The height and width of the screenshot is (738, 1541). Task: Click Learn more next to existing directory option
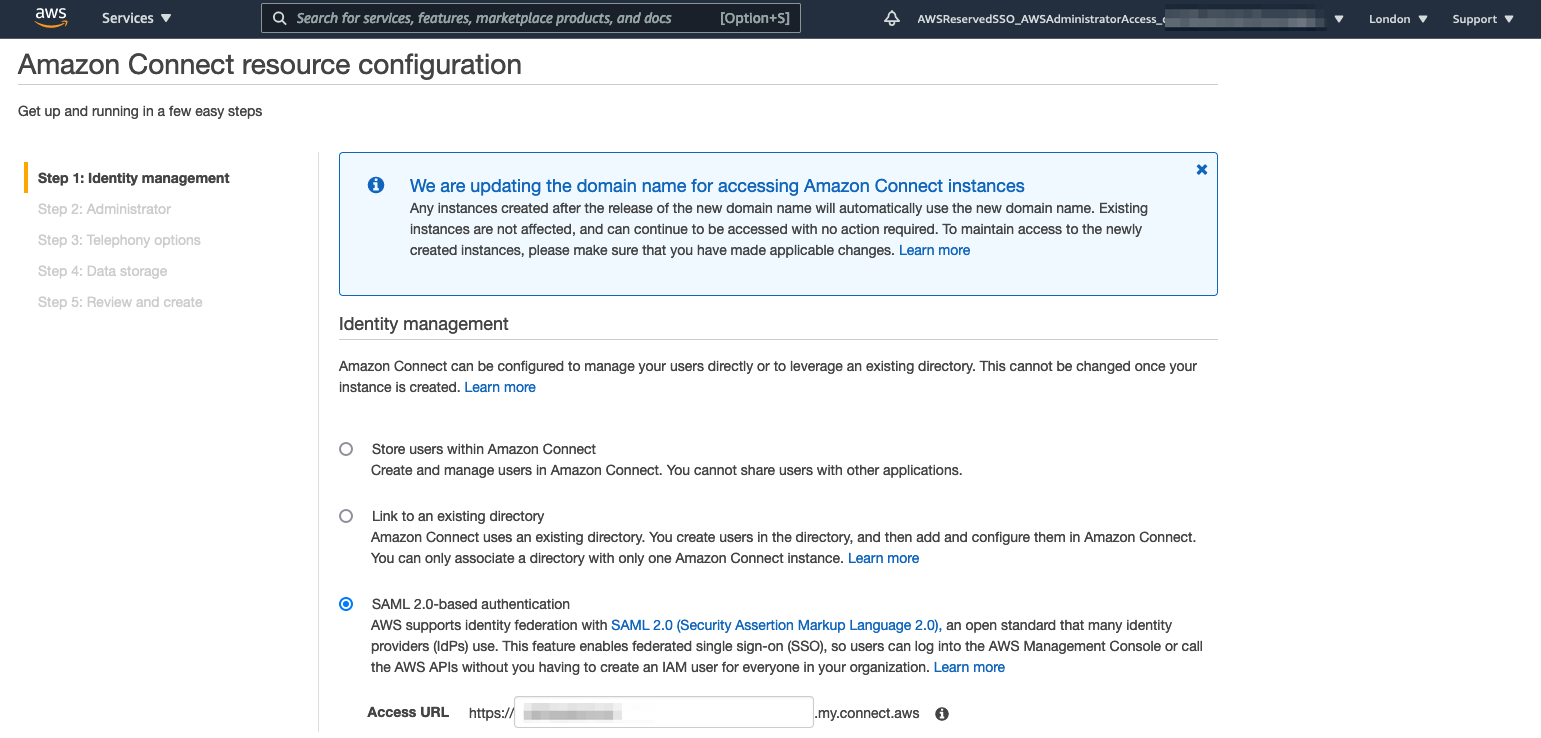click(x=882, y=558)
